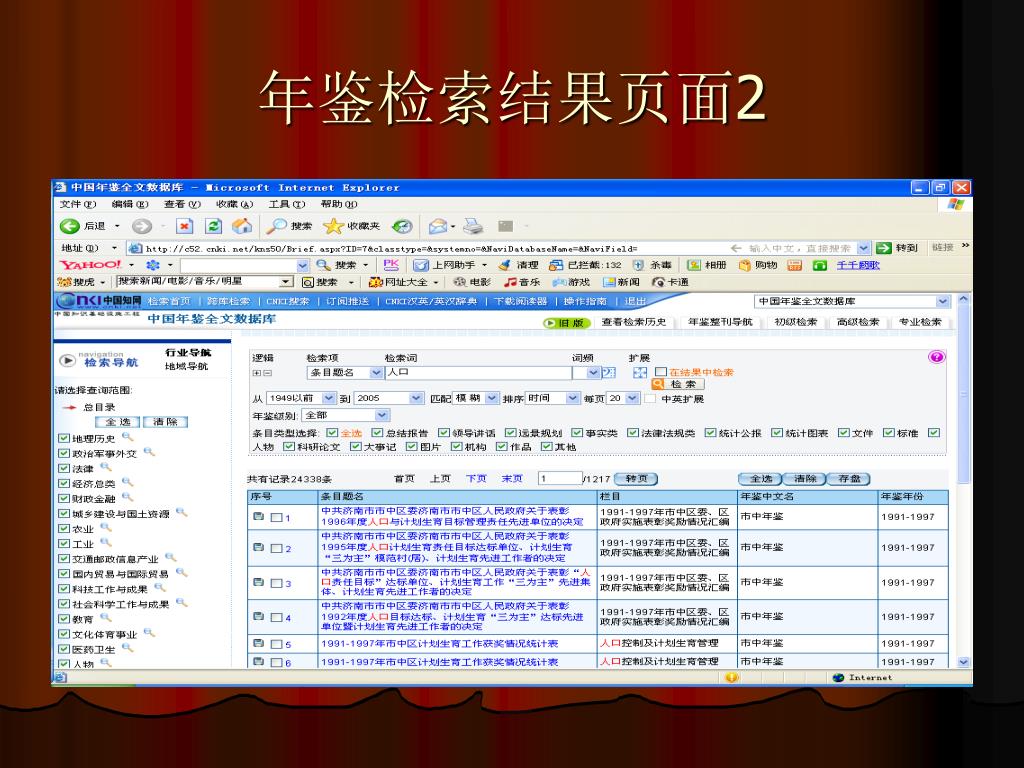Click the 存盘 save button
Screen dimensions: 1024x768
848,479
